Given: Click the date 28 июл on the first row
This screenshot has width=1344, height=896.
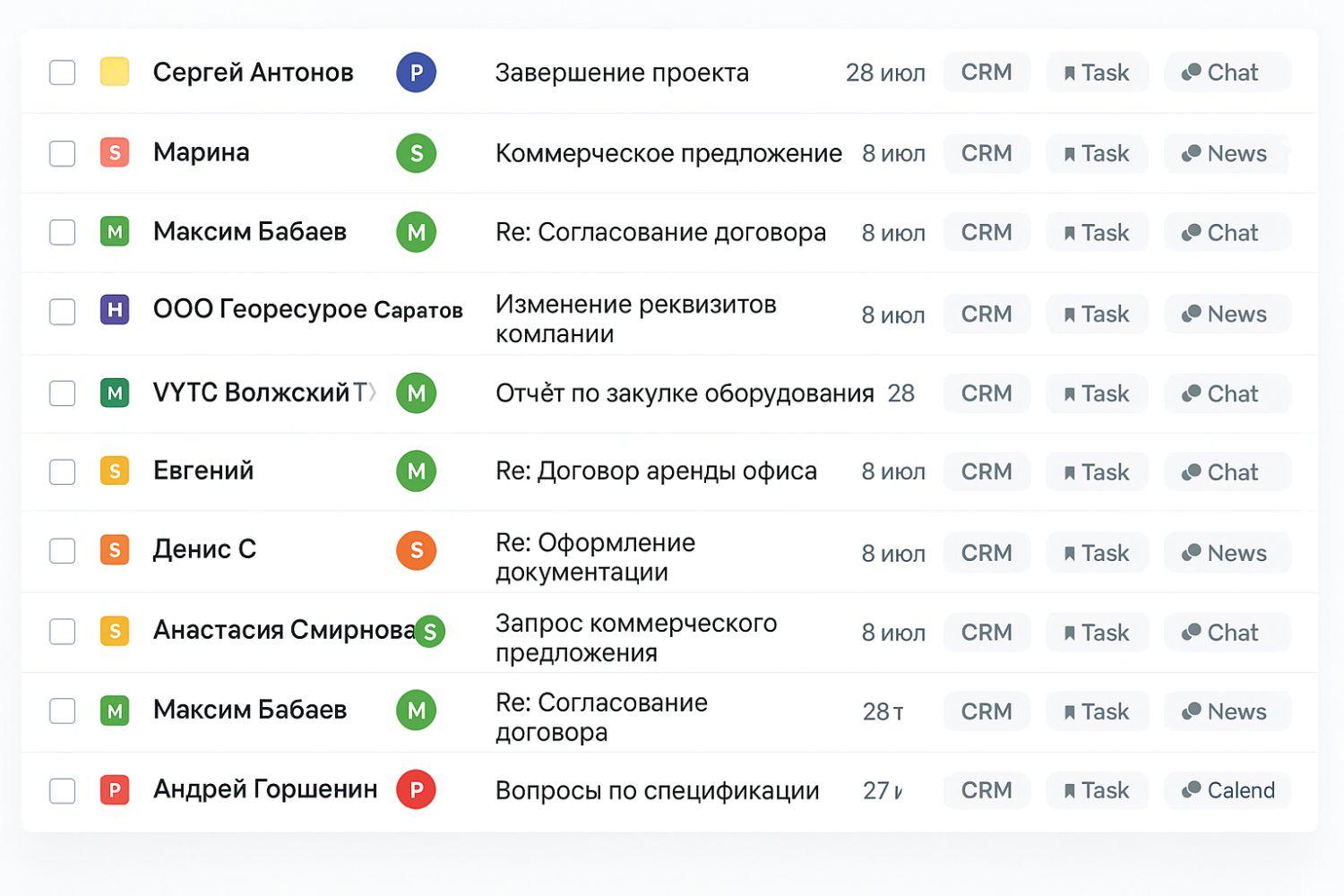Looking at the screenshot, I should tap(886, 73).
